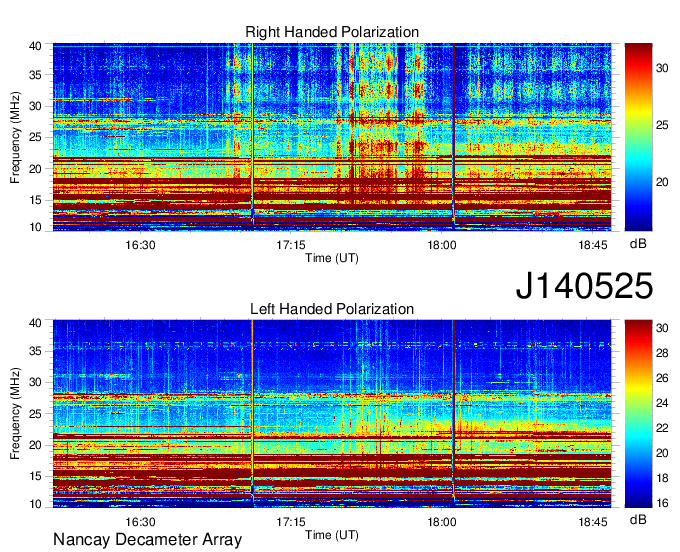Viewport: 680px width, 552px height.
Task: Click the 22 value on Left Handed colorbar
Action: (662, 428)
